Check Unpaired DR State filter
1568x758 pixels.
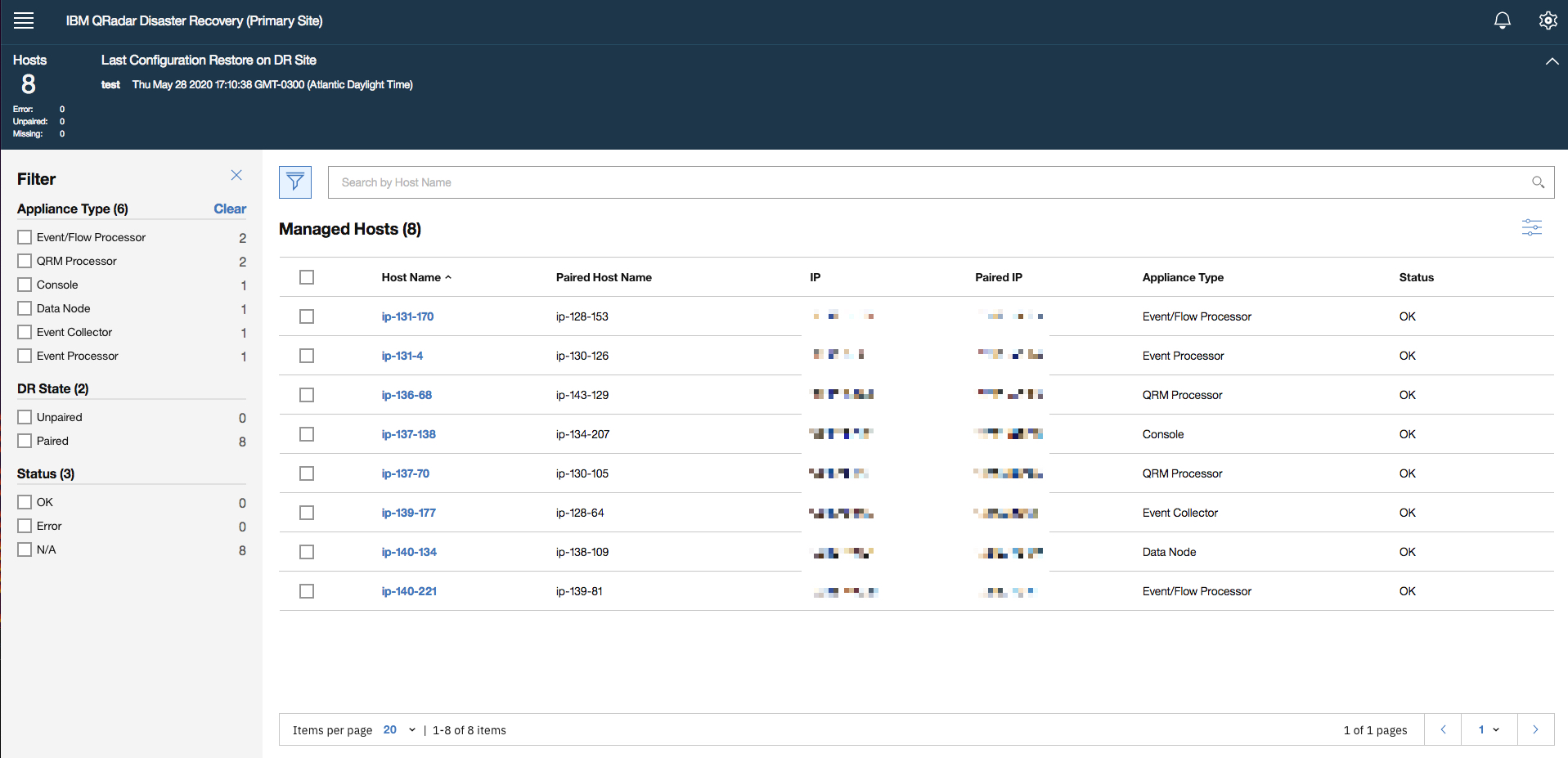click(x=25, y=417)
